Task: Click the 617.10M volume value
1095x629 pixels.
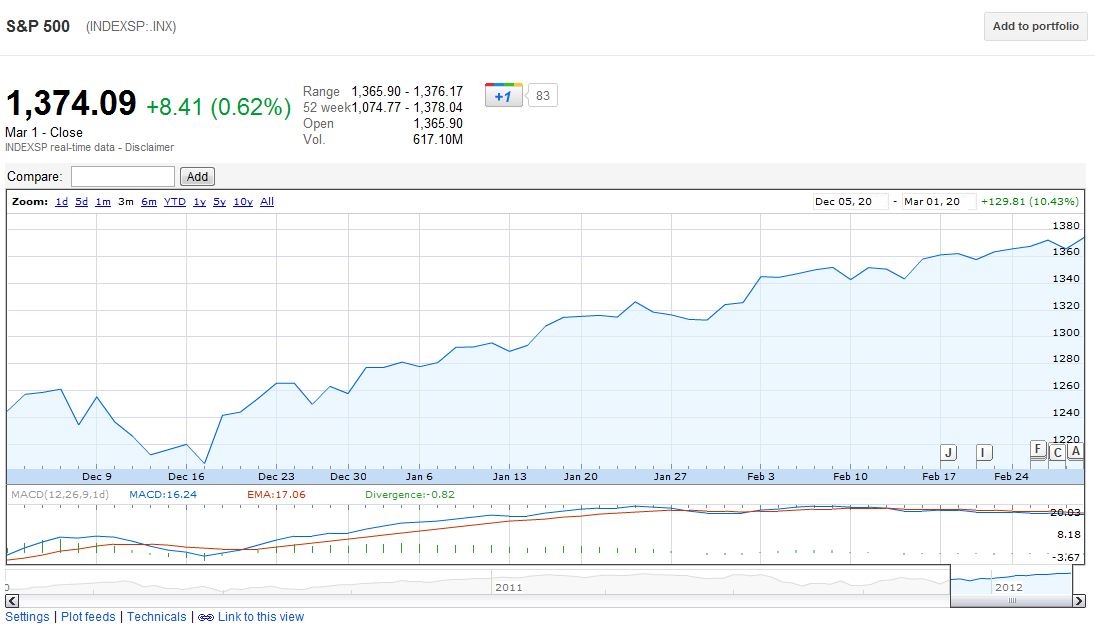Action: [x=438, y=140]
